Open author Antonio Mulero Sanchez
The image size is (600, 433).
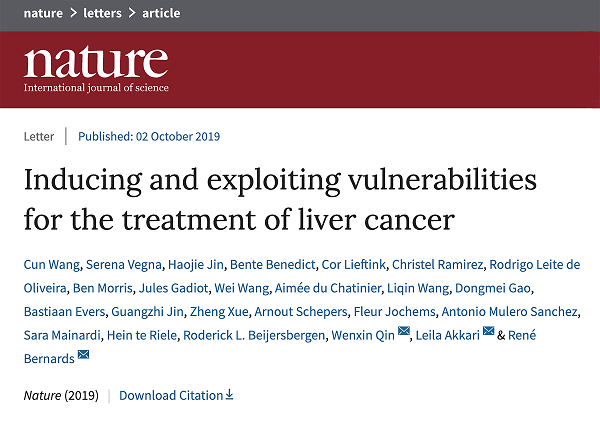pyautogui.click(x=509, y=312)
